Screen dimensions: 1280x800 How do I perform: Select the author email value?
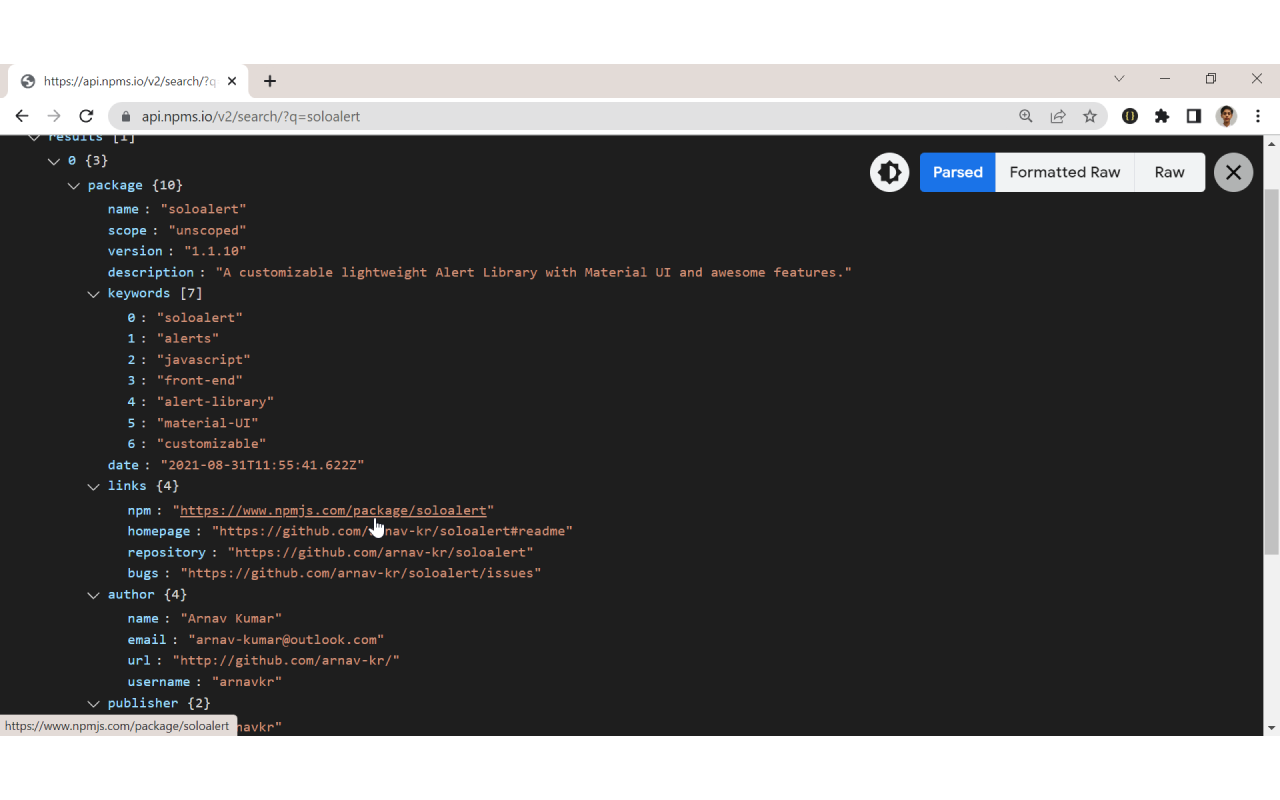[286, 639]
